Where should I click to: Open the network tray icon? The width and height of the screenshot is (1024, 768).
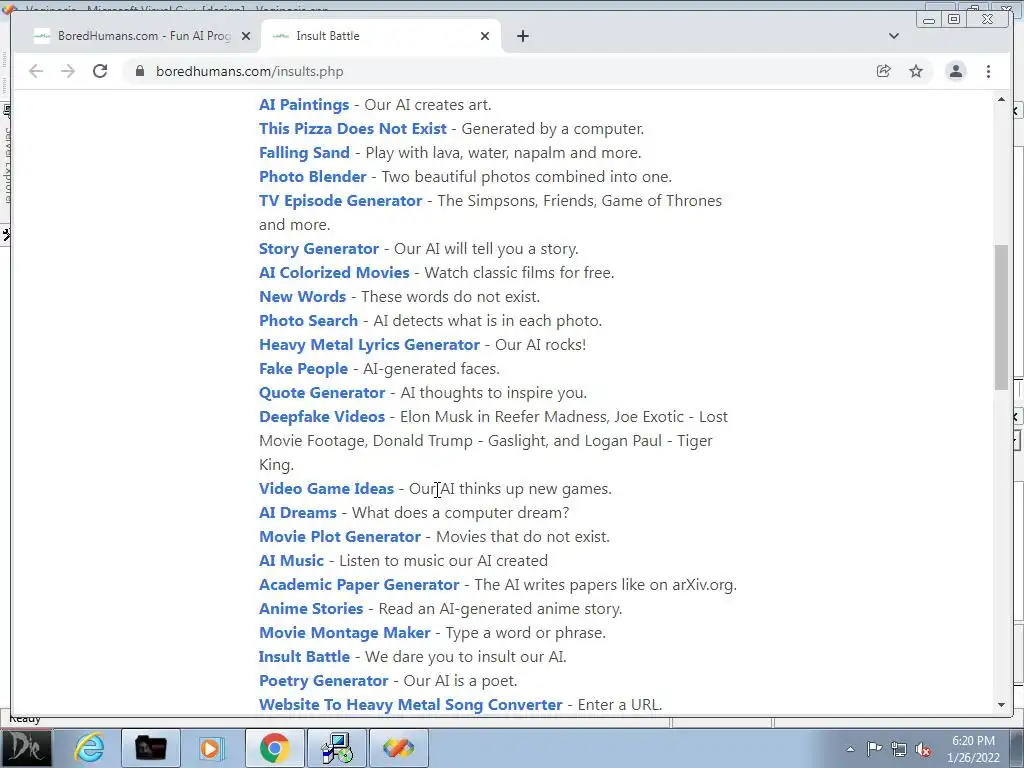899,749
